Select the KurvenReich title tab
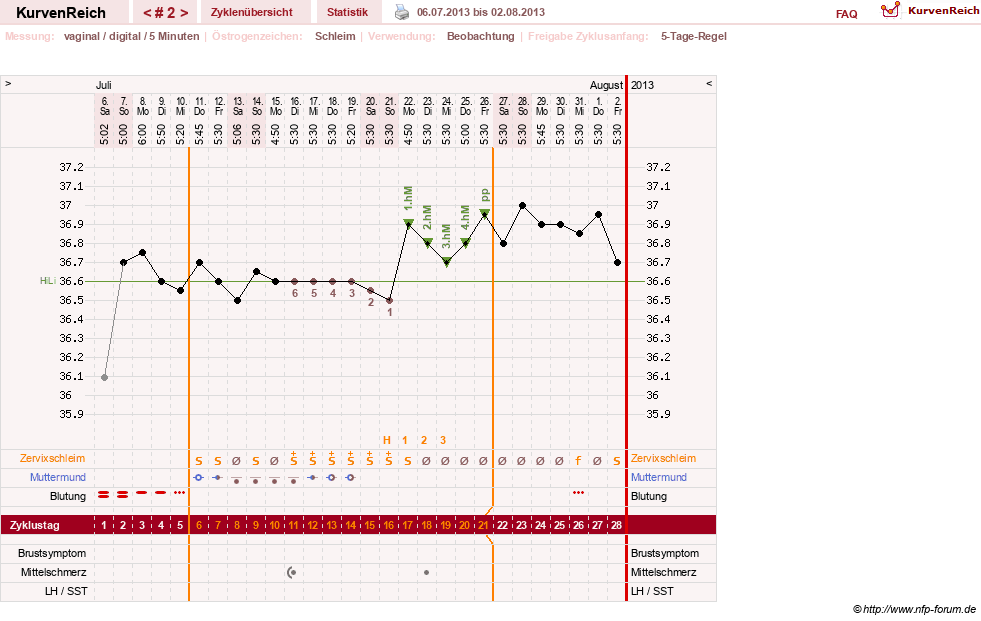The height and width of the screenshot is (621, 981). click(x=61, y=13)
